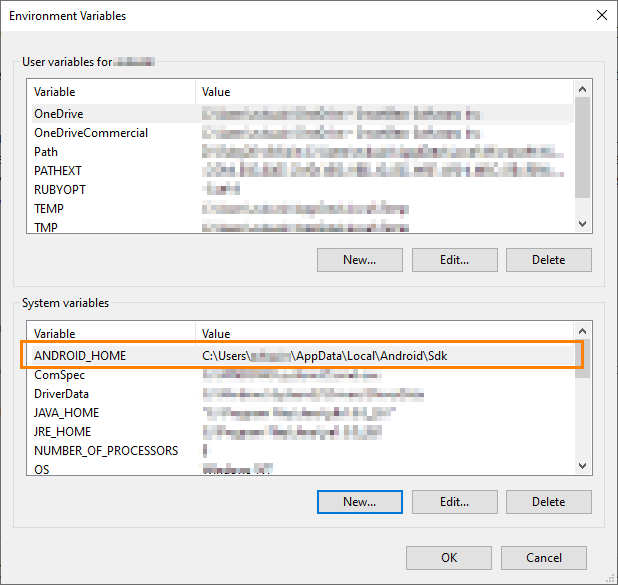Close the Environment Variables dialog
This screenshot has height=585, width=618.
[x=601, y=15]
